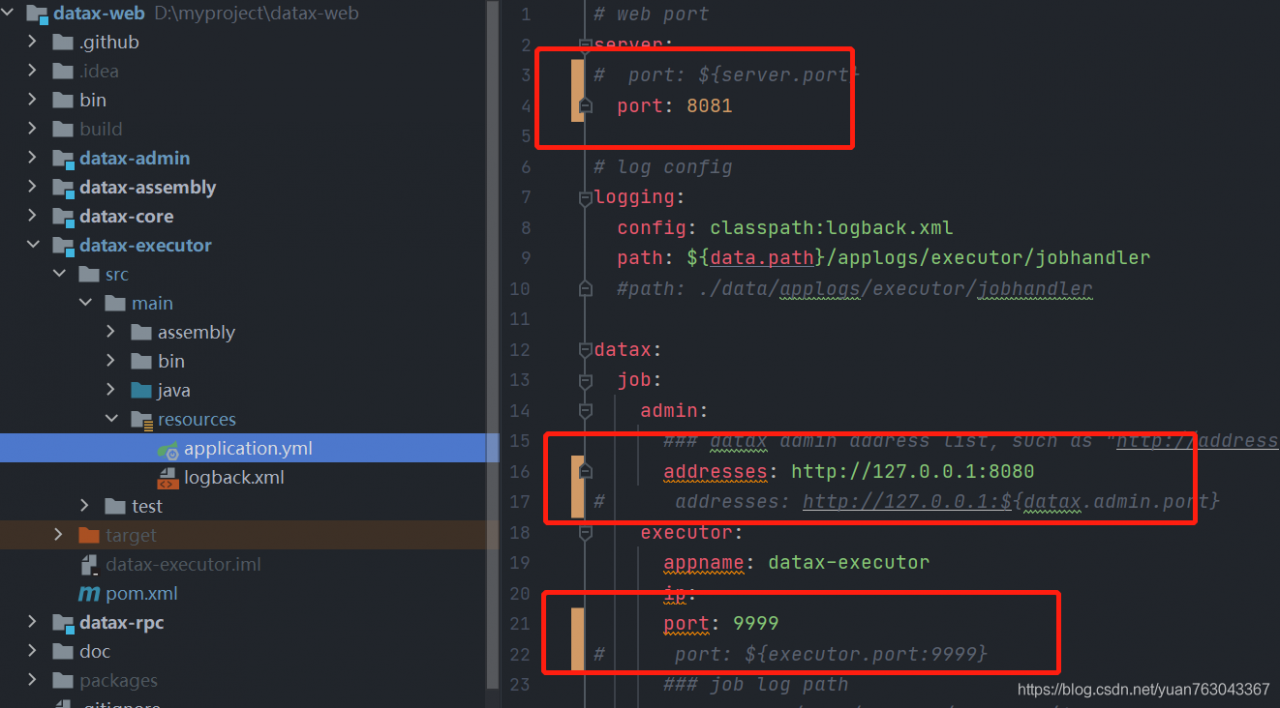Open the http://127.0.0.1:8080 address link
1280x708 pixels.
click(x=913, y=471)
